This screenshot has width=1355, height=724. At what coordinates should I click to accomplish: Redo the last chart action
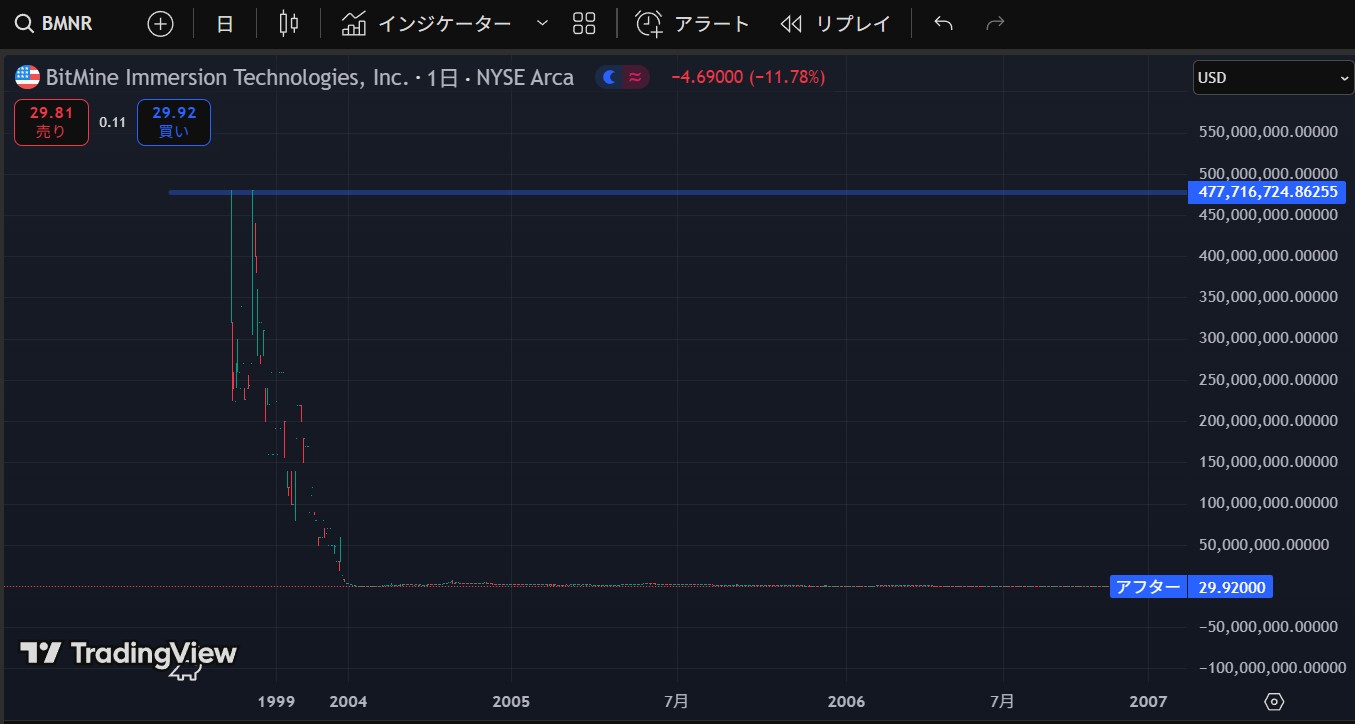995,24
